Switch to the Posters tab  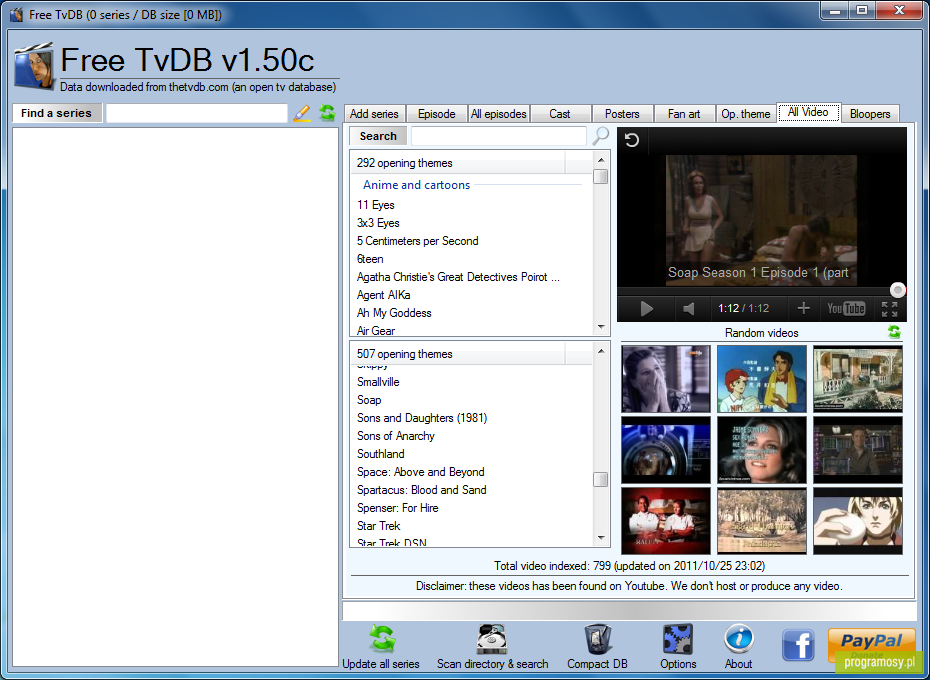(622, 113)
